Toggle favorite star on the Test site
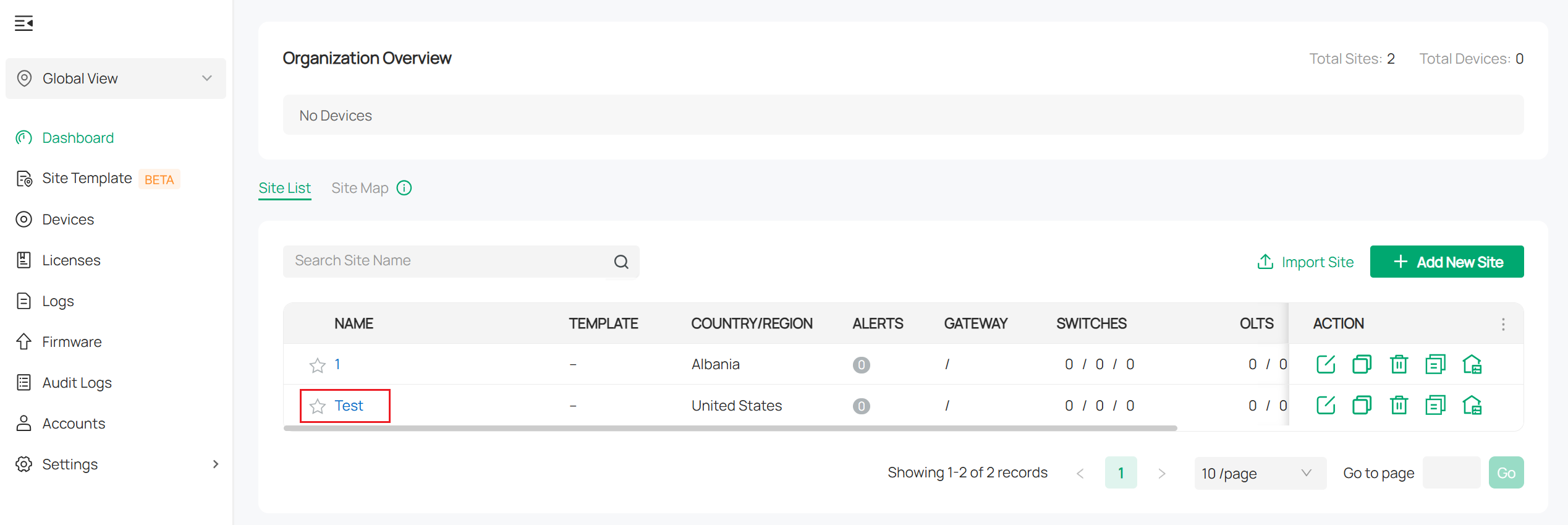This screenshot has height=525, width=1568. click(318, 406)
